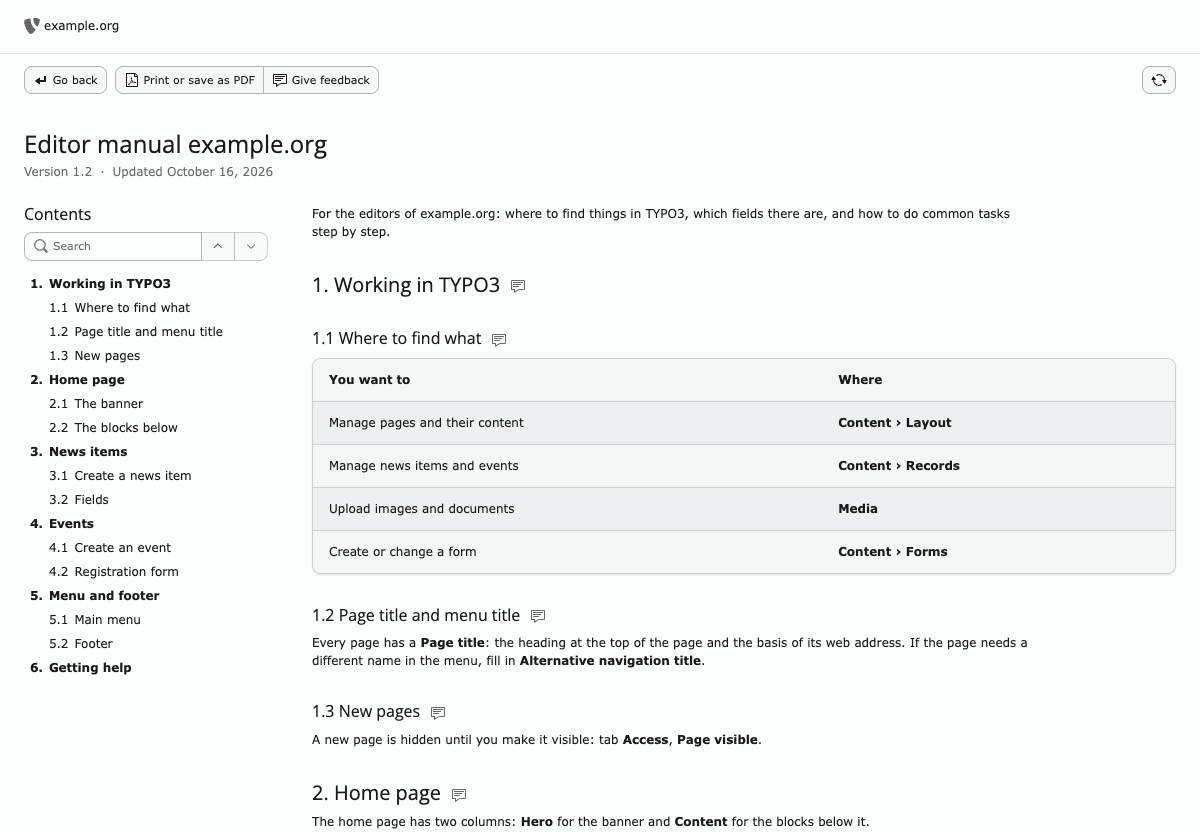Screen dimensions: 1200x832
Task: Open 3.2 Fields in Contents
Action: click(79, 500)
